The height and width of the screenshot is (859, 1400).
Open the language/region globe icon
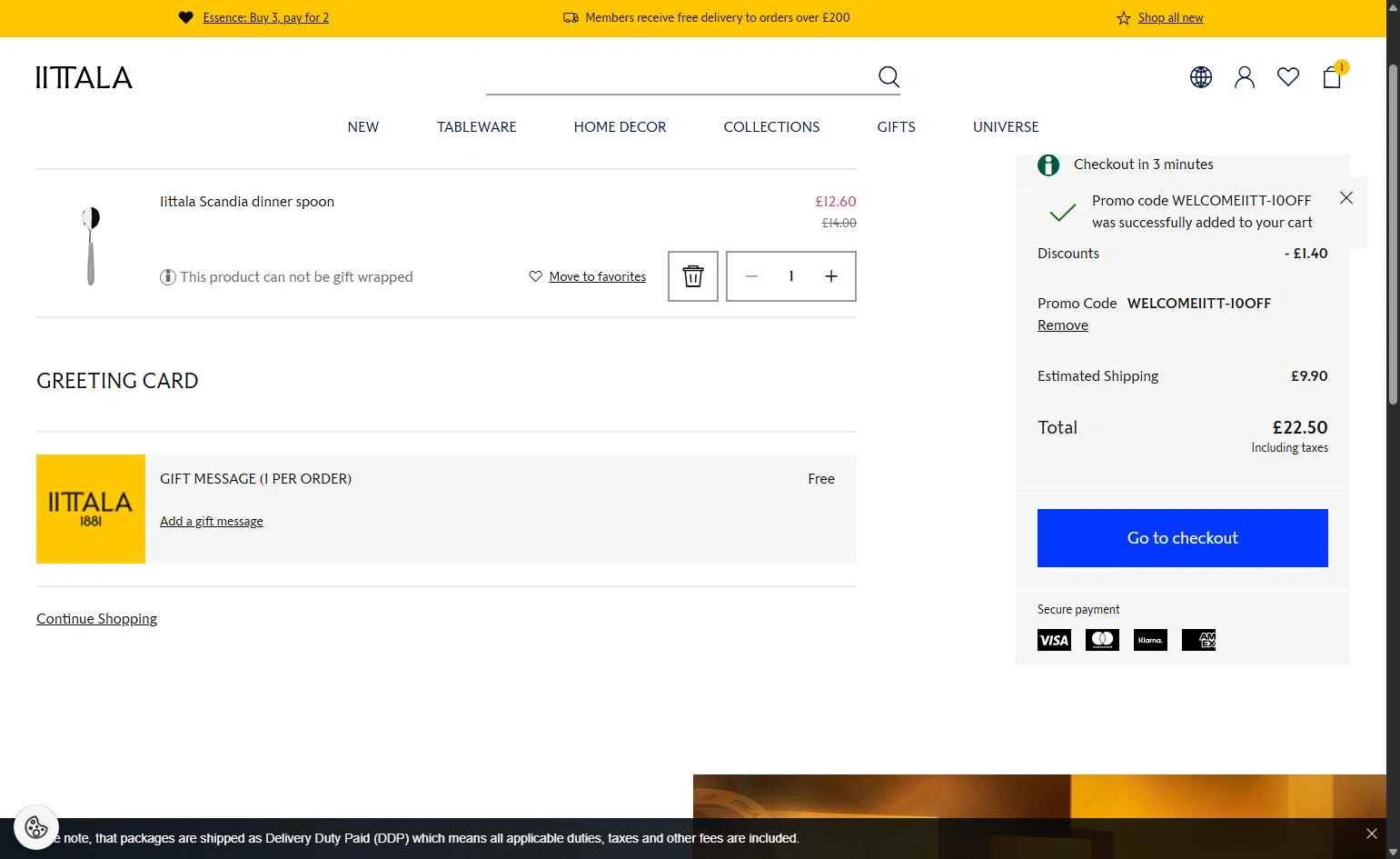[1201, 77]
